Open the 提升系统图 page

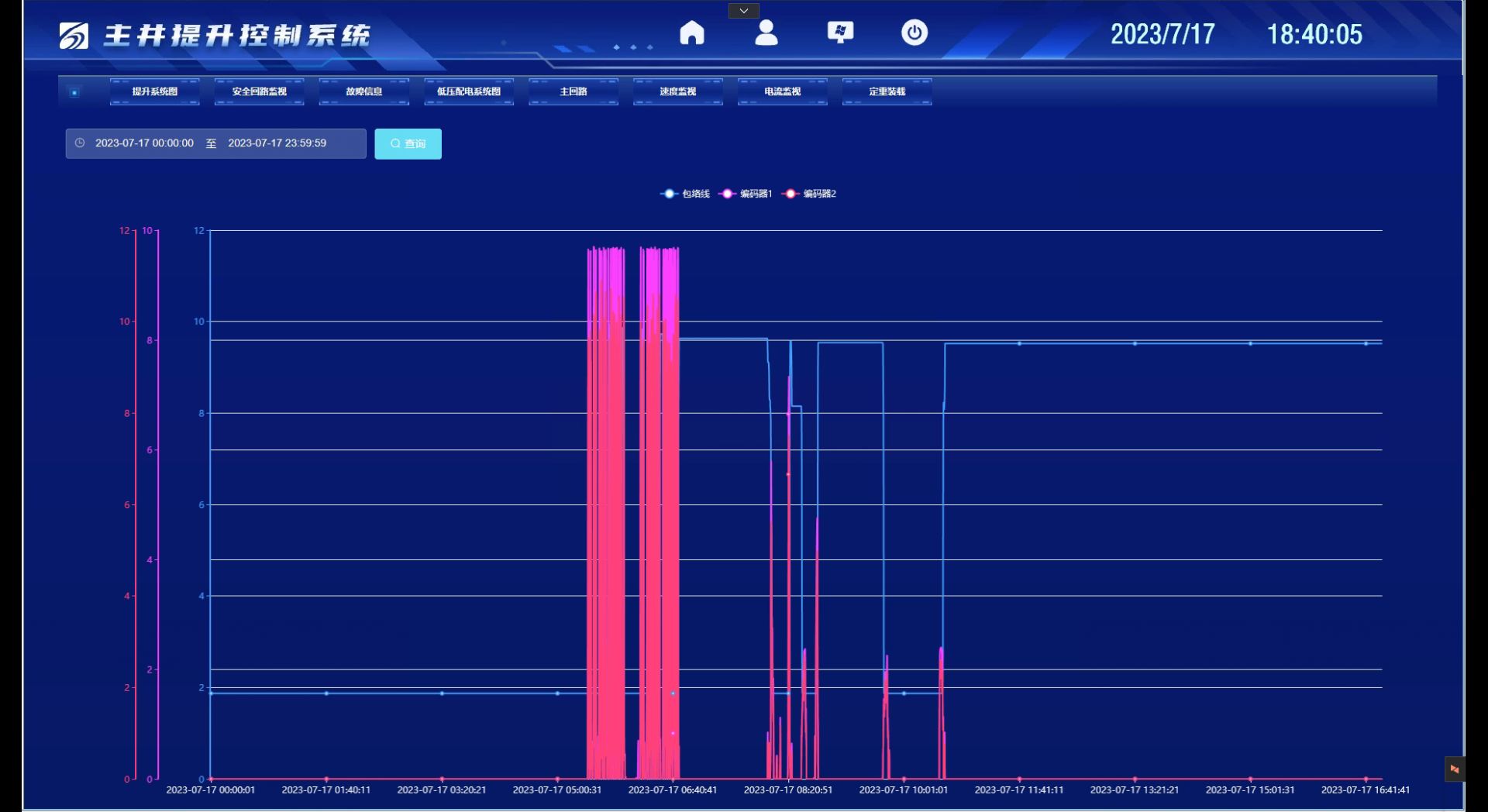(x=154, y=91)
